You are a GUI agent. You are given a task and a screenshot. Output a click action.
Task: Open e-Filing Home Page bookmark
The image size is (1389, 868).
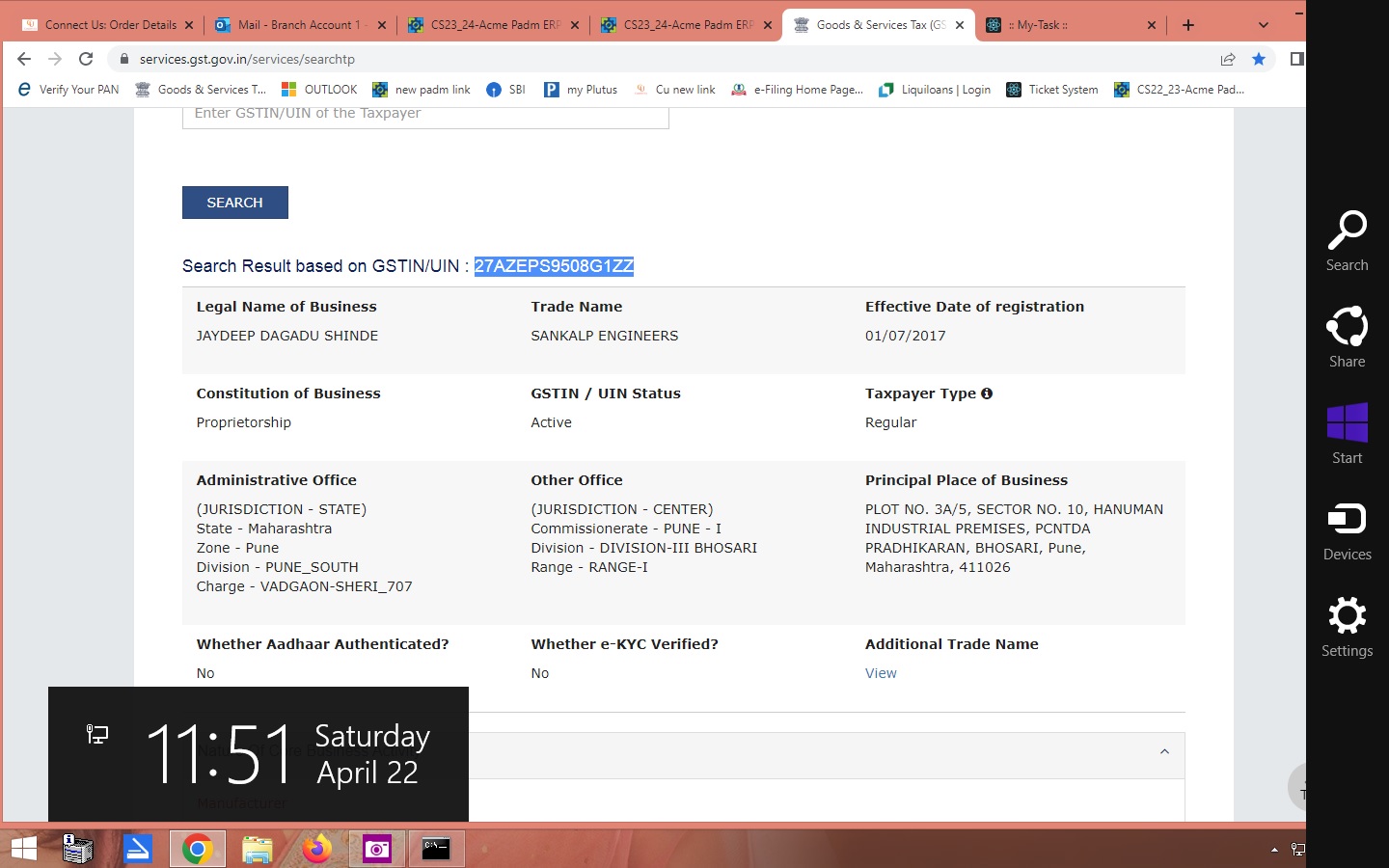[x=797, y=90]
